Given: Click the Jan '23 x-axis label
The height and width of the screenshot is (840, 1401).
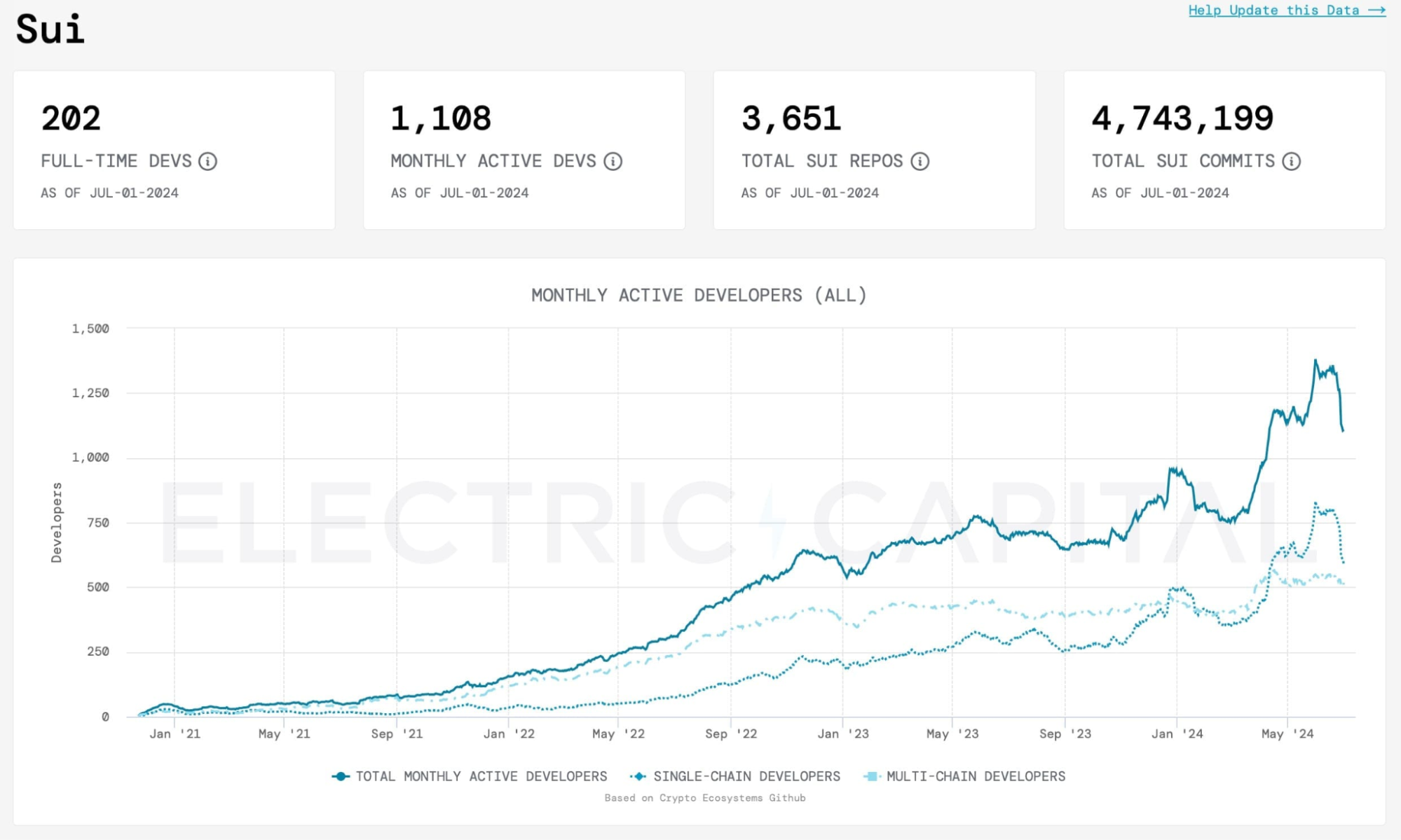Looking at the screenshot, I should tap(843, 734).
